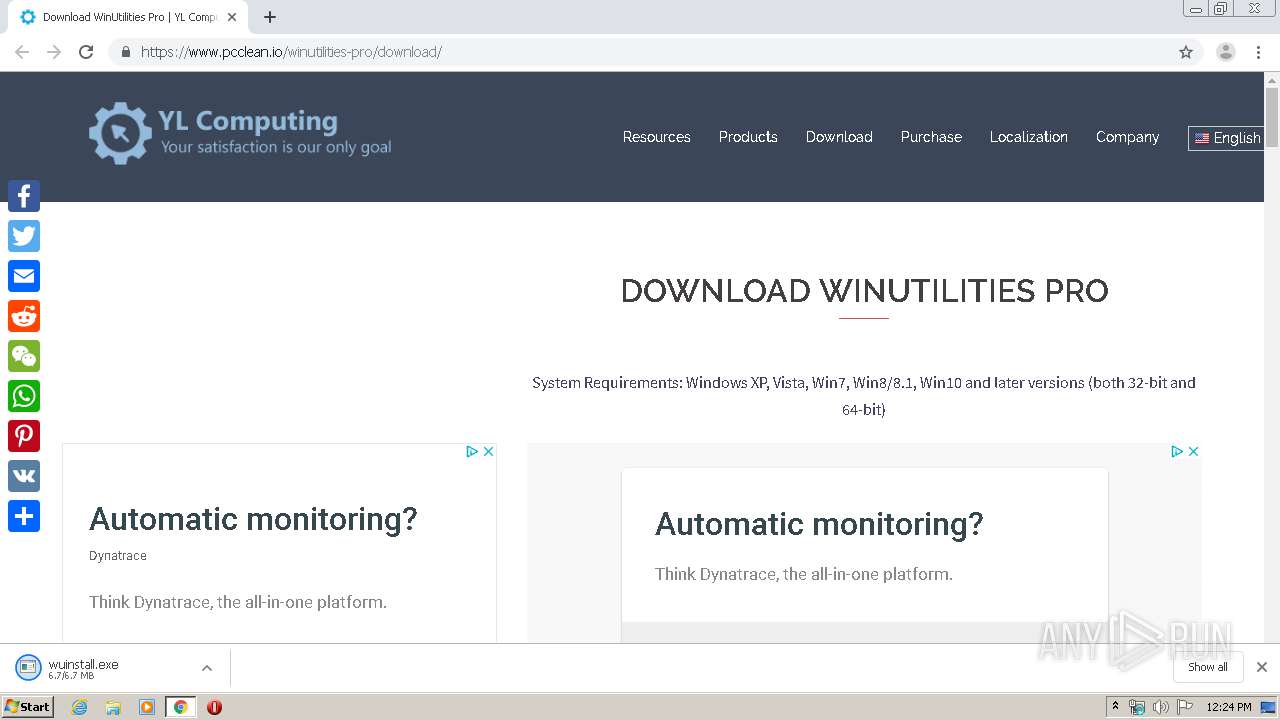Share page on Reddit

point(24,316)
